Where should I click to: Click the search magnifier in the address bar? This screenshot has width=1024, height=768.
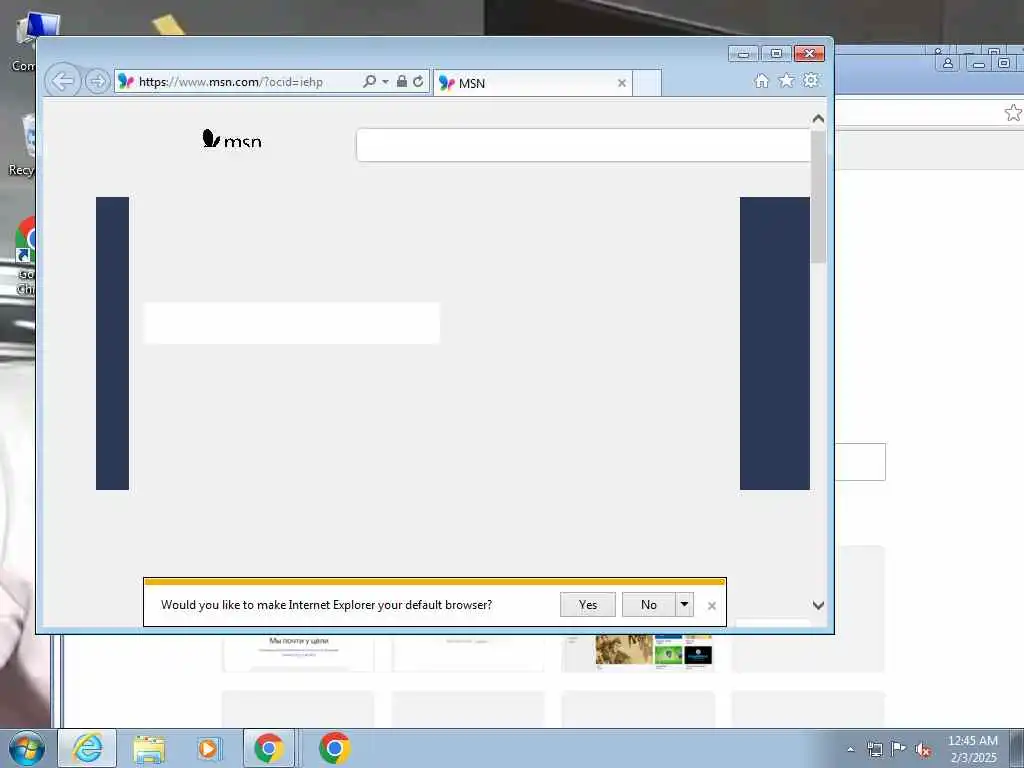point(369,81)
